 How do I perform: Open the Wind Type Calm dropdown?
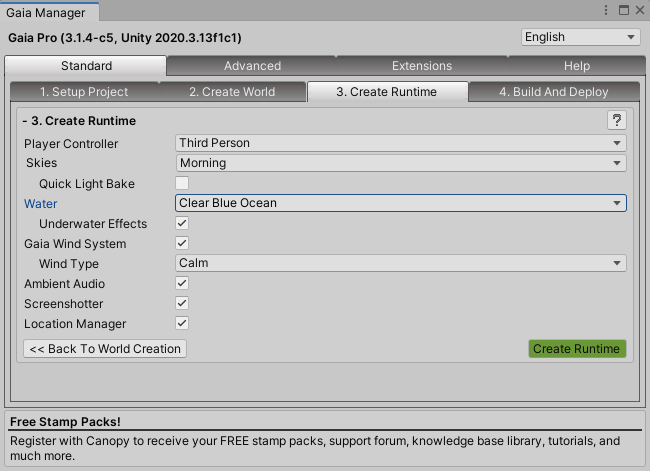(400, 263)
